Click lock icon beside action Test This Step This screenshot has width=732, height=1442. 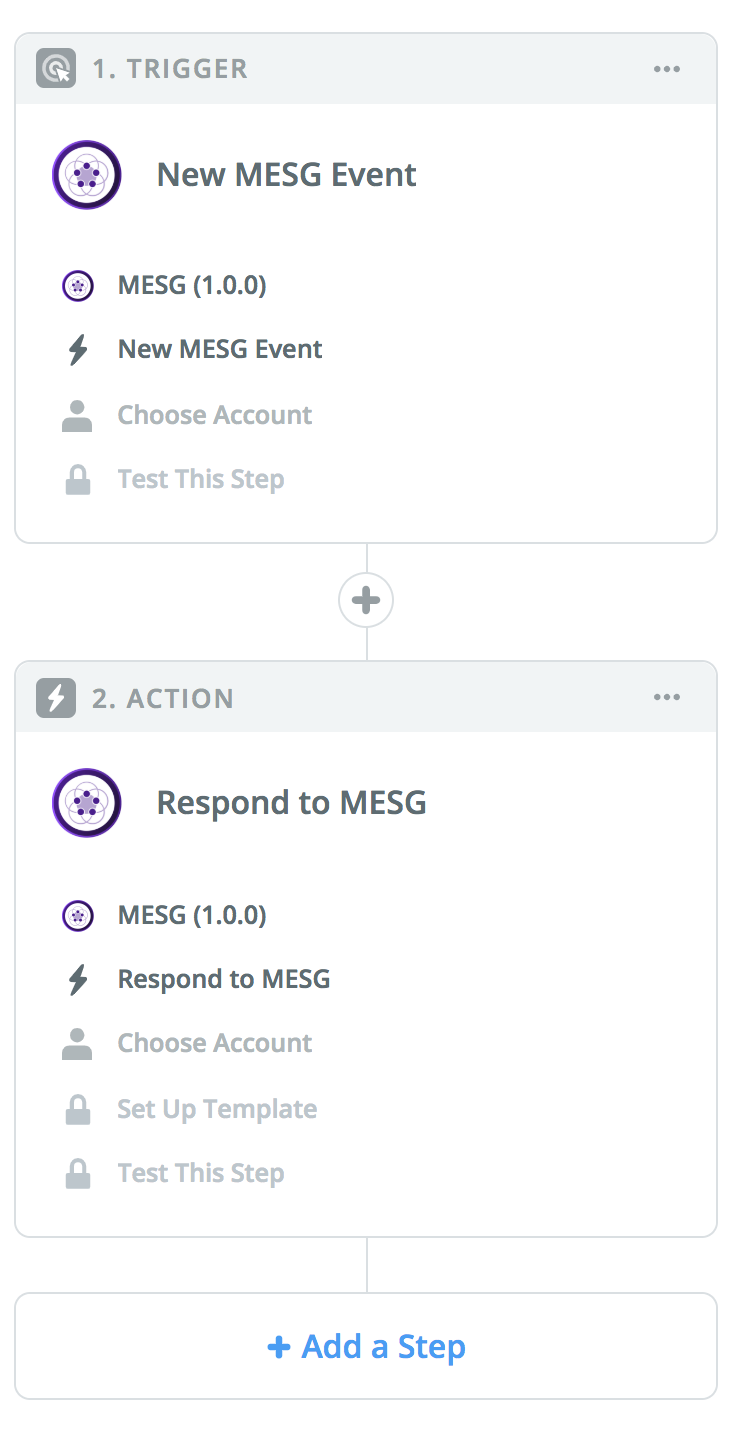pos(77,1173)
